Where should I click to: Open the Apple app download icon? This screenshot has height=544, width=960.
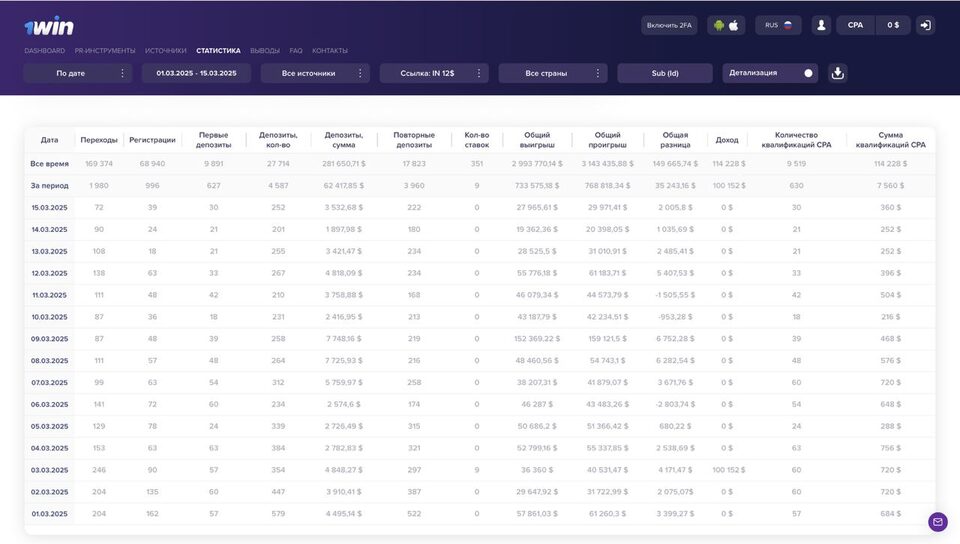(734, 25)
